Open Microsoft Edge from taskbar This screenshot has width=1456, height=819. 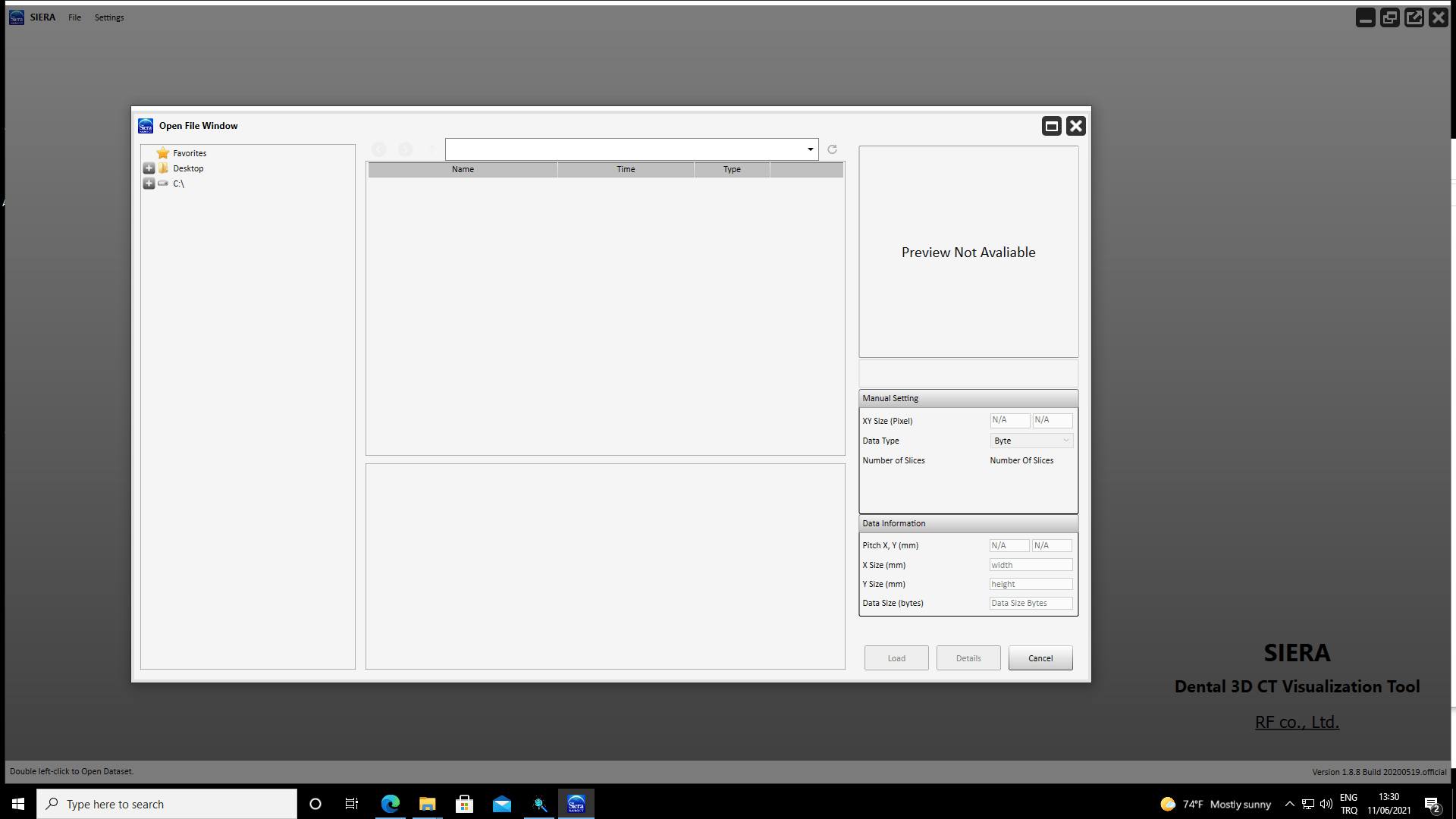click(x=391, y=804)
